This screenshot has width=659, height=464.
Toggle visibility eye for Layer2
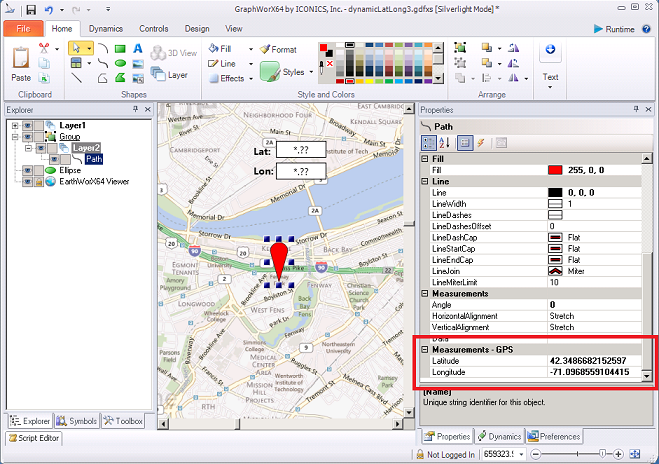pos(41,148)
